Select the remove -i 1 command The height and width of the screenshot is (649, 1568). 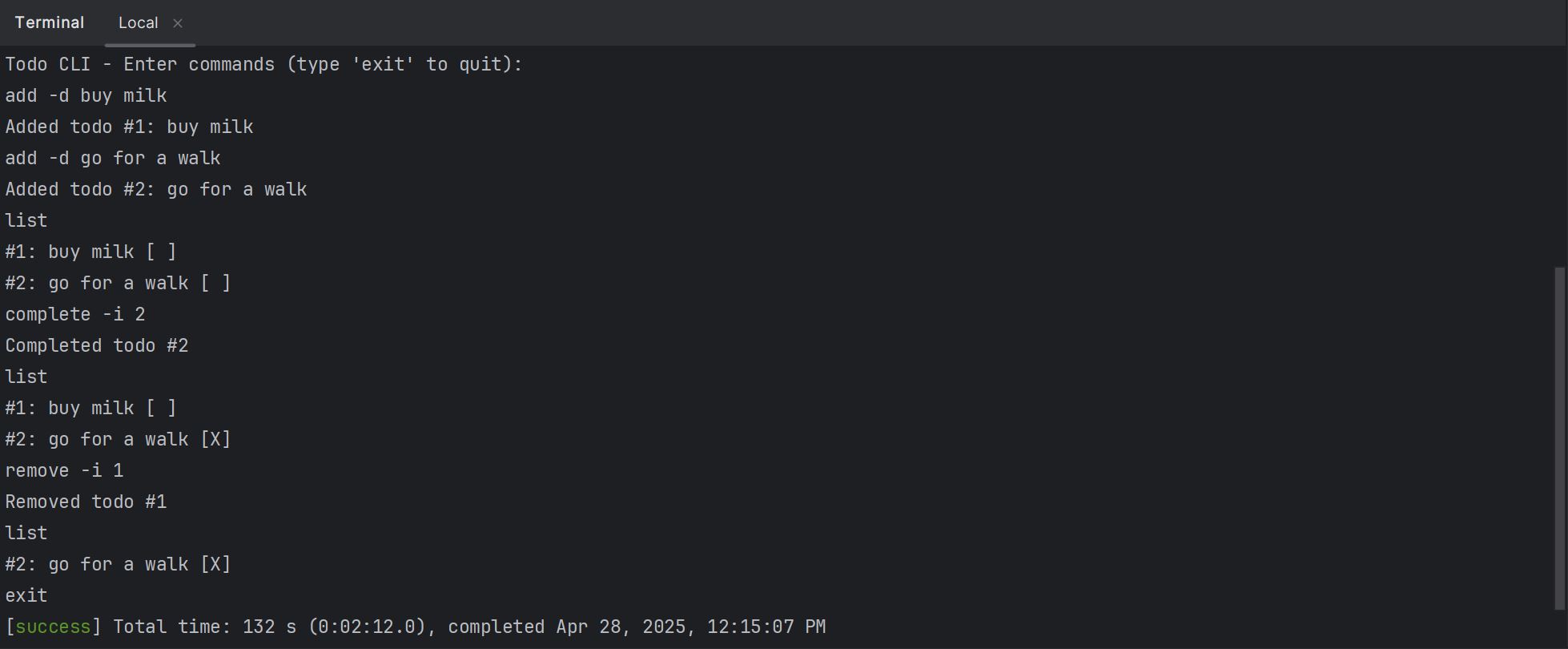click(64, 470)
